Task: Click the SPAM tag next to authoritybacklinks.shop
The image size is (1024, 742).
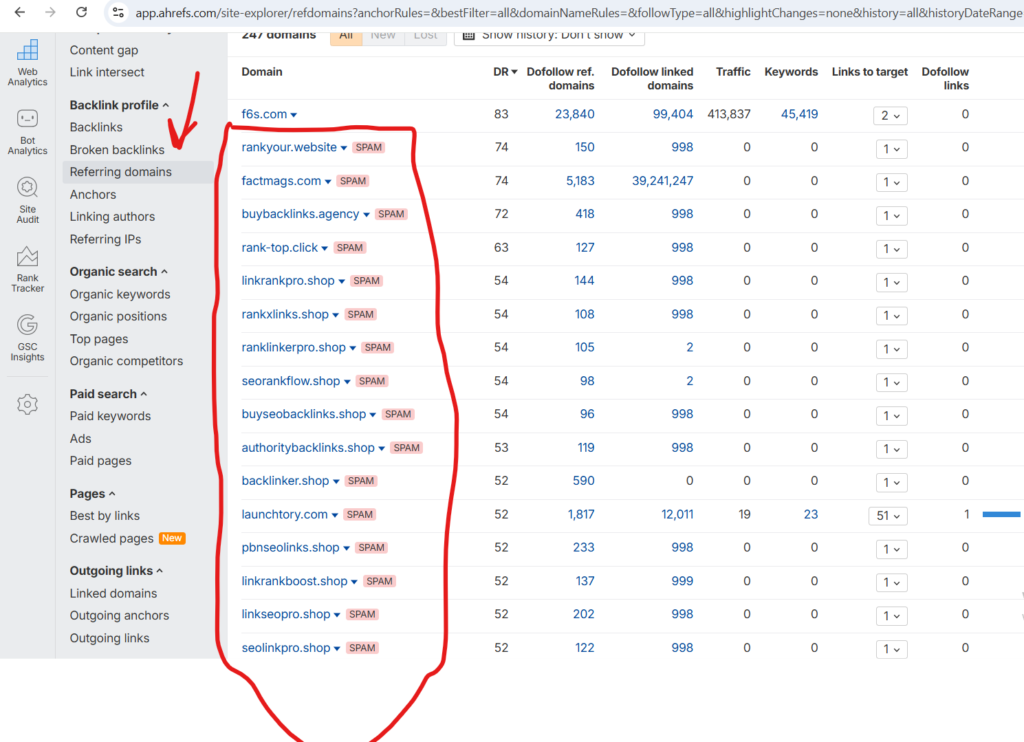Action: click(x=407, y=448)
